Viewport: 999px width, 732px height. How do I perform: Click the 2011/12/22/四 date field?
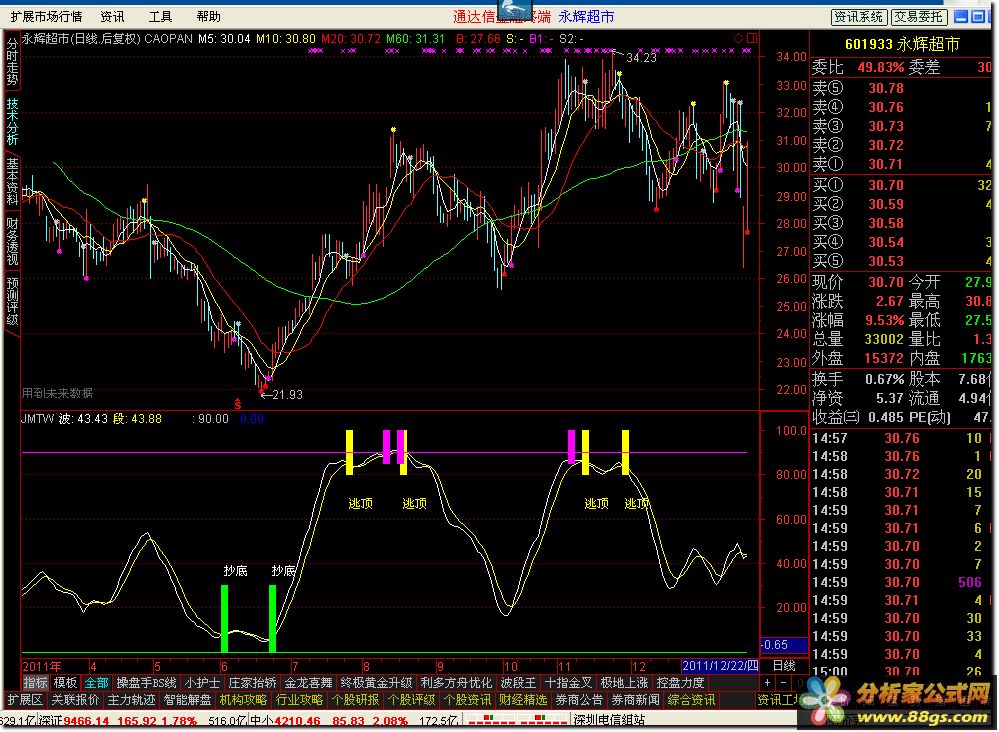[x=720, y=666]
